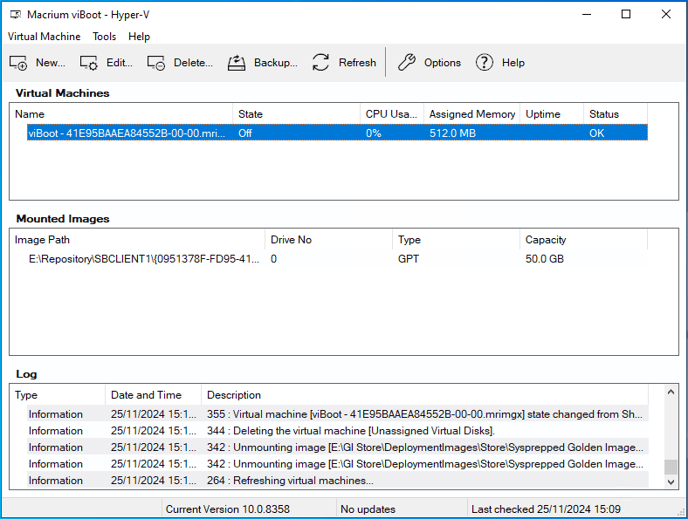Image resolution: width=688 pixels, height=519 pixels.
Task: Click the Description log column header
Action: point(425,395)
